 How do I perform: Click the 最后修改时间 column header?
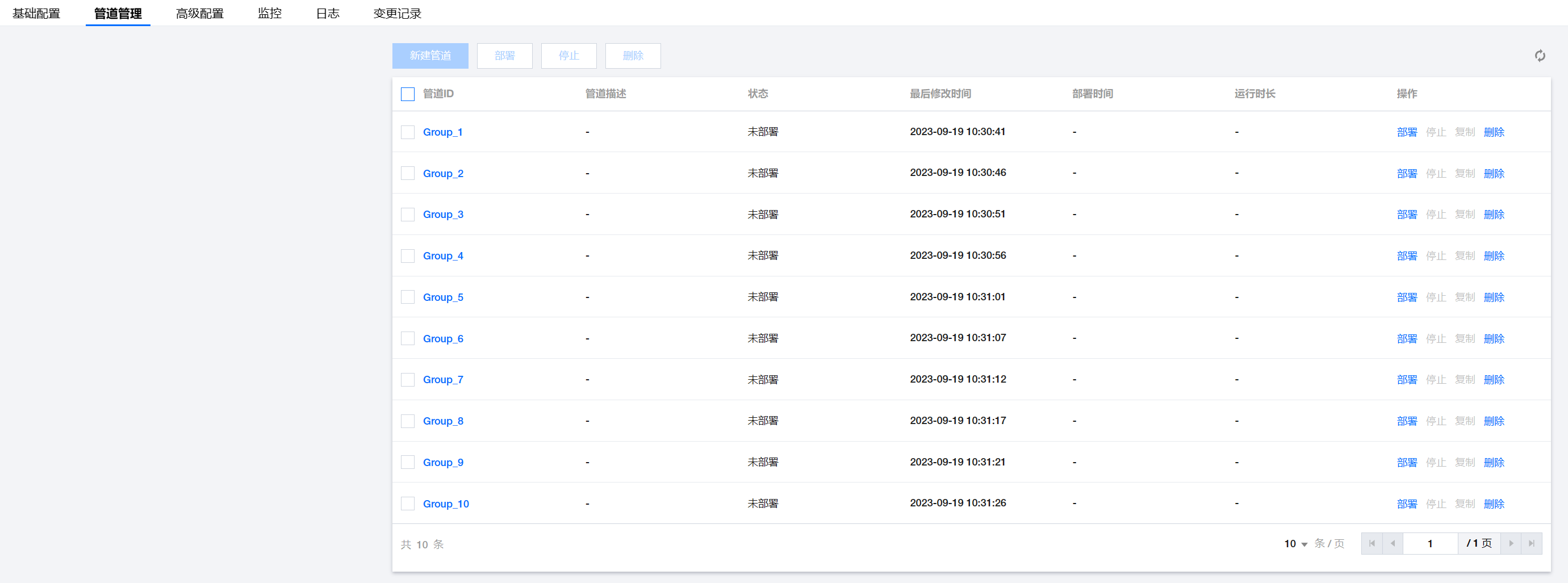coord(940,94)
